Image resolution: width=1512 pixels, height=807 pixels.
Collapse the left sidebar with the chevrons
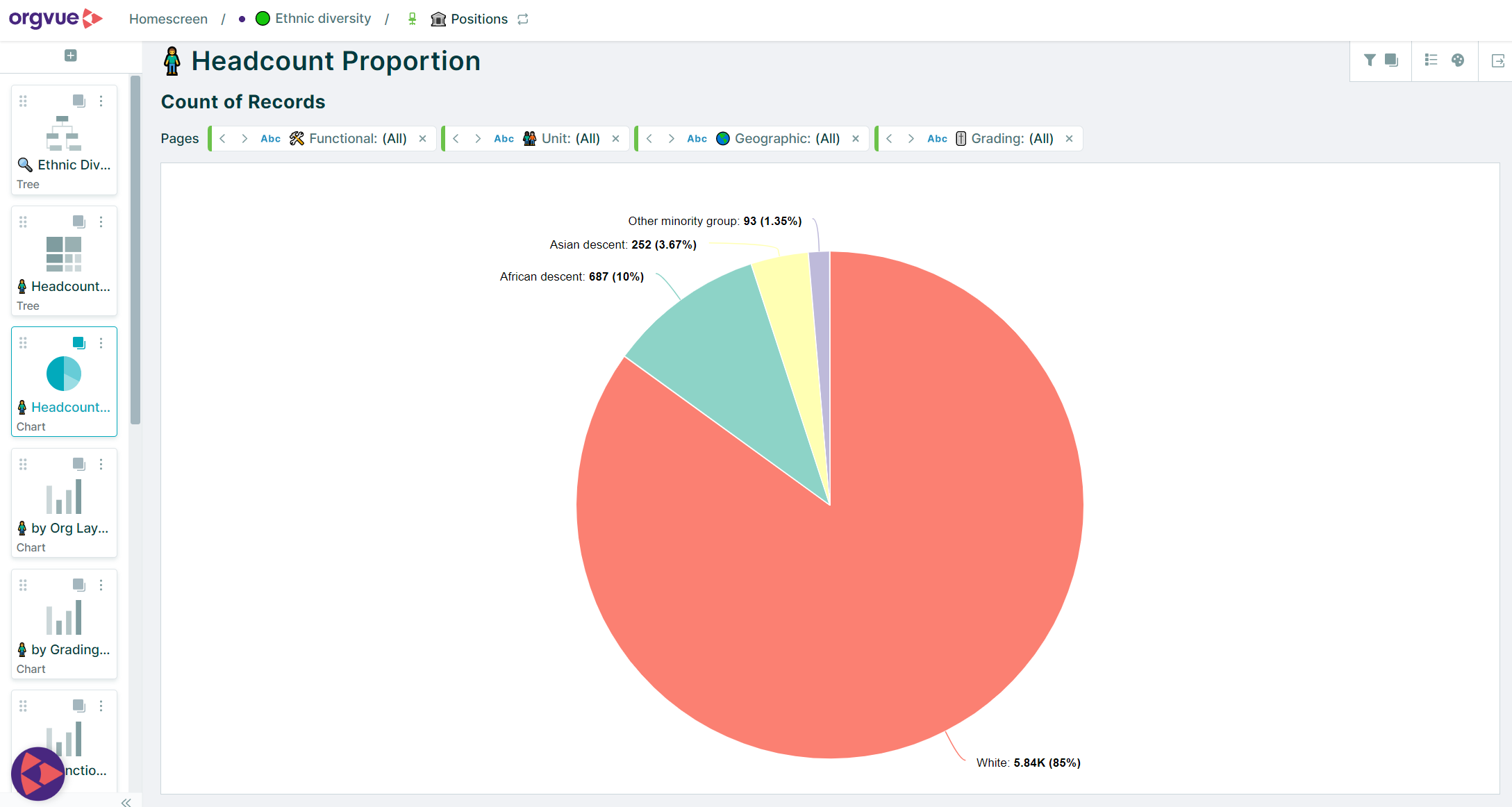(126, 802)
